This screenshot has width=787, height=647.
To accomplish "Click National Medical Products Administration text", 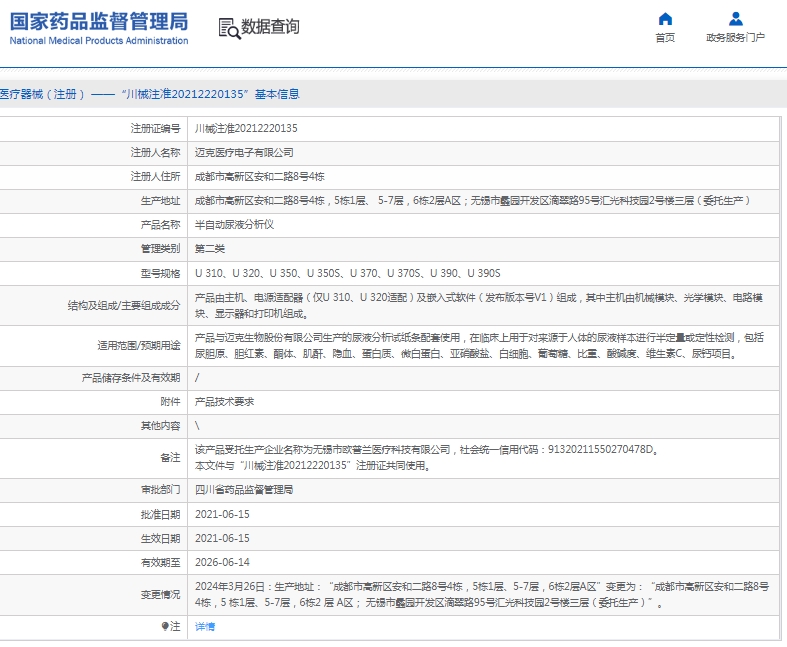I will pos(99,41).
